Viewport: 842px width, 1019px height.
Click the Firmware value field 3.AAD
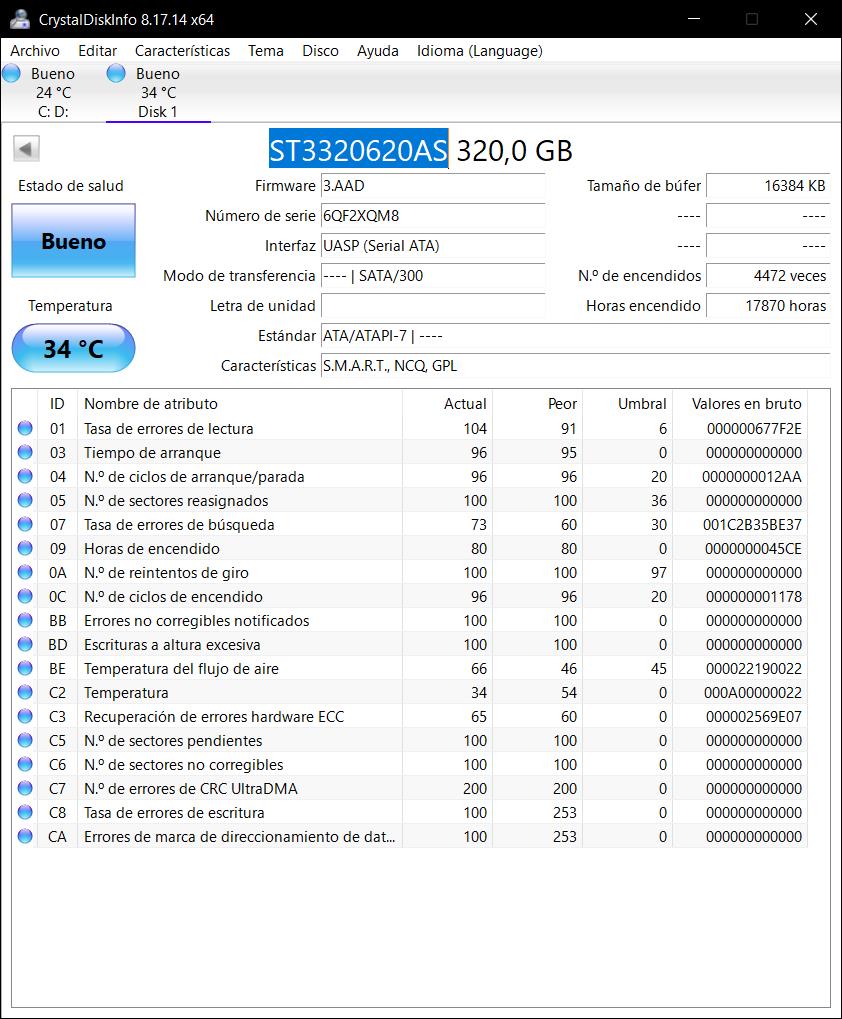pyautogui.click(x=433, y=186)
